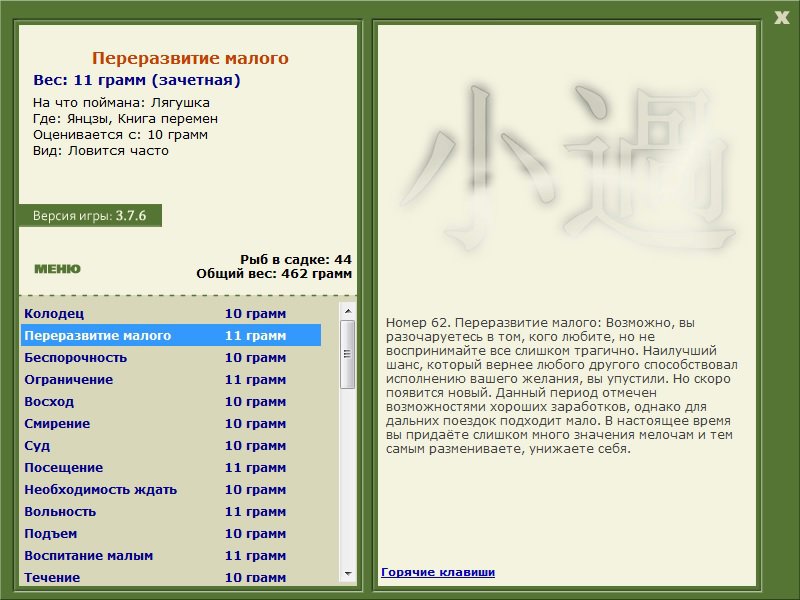Close the window with the X button
The image size is (800, 600).
click(782, 18)
